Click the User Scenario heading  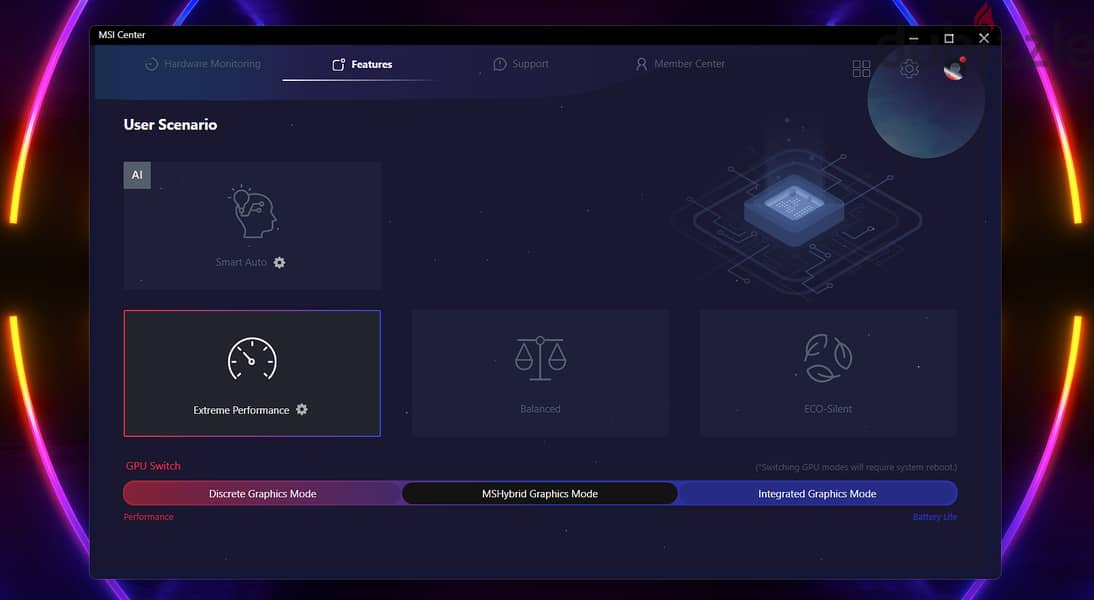point(170,124)
